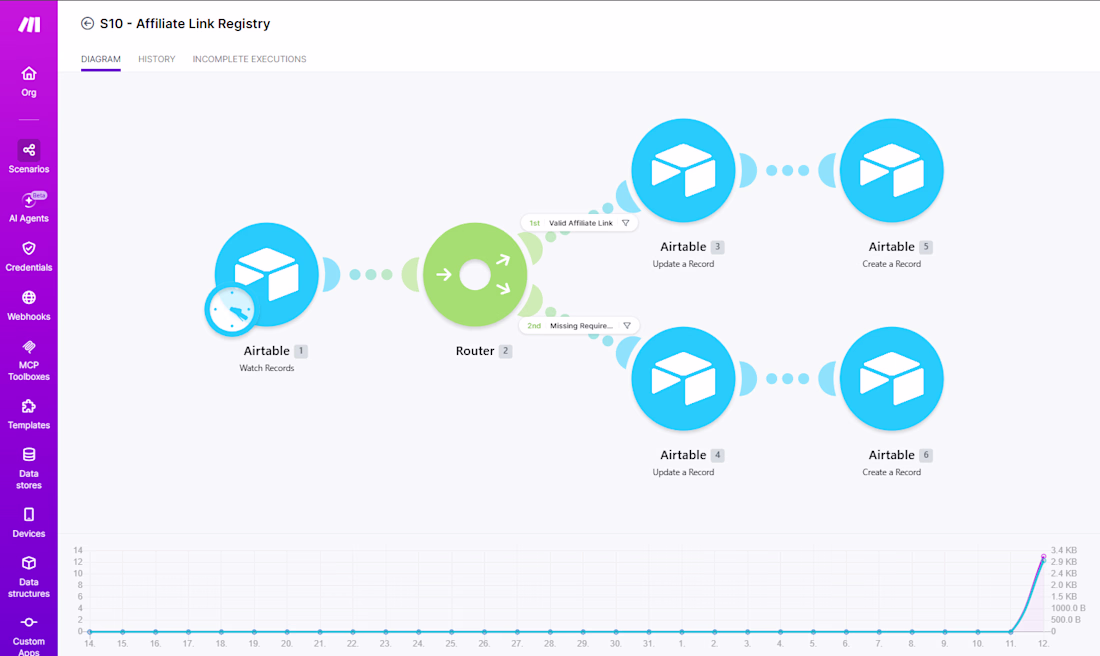1100x656 pixels.
Task: Click the peak data point on day 12
Action: pyautogui.click(x=1043, y=557)
